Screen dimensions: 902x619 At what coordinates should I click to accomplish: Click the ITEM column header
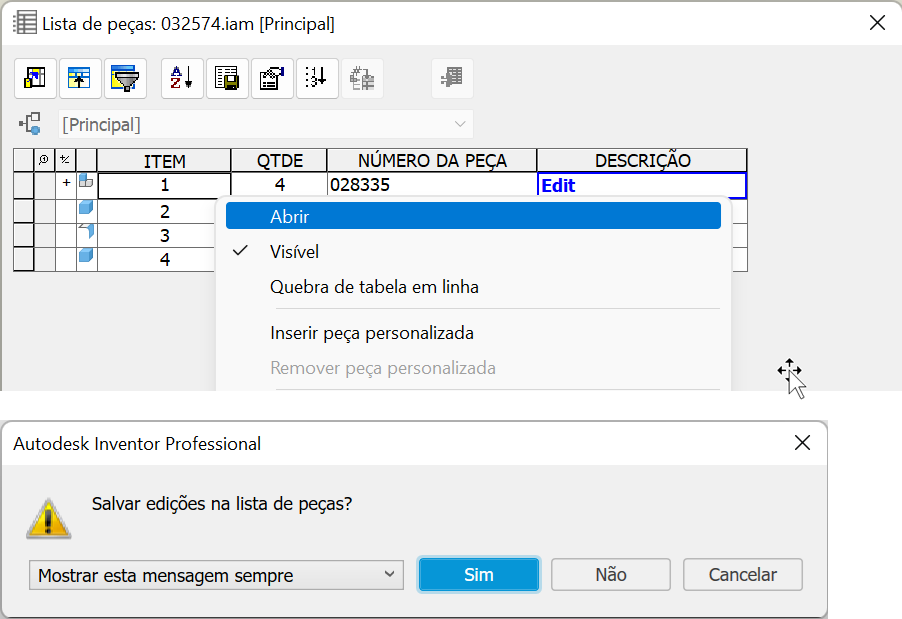pyautogui.click(x=164, y=161)
